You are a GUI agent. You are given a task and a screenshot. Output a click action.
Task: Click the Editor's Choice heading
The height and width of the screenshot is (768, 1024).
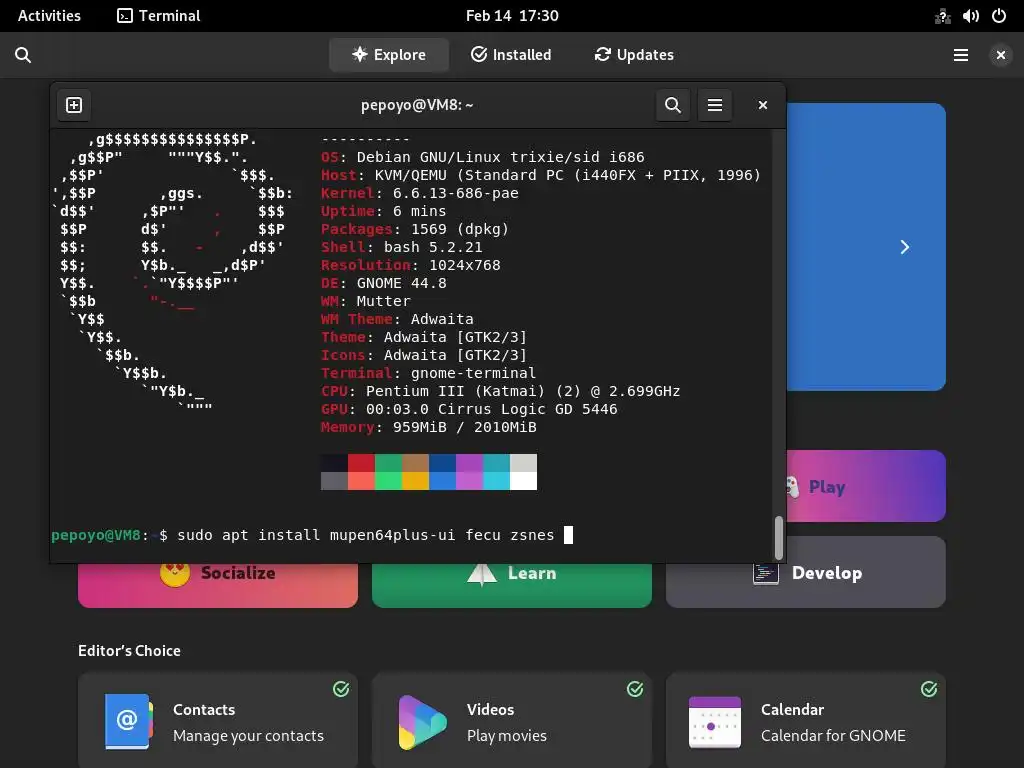point(129,650)
